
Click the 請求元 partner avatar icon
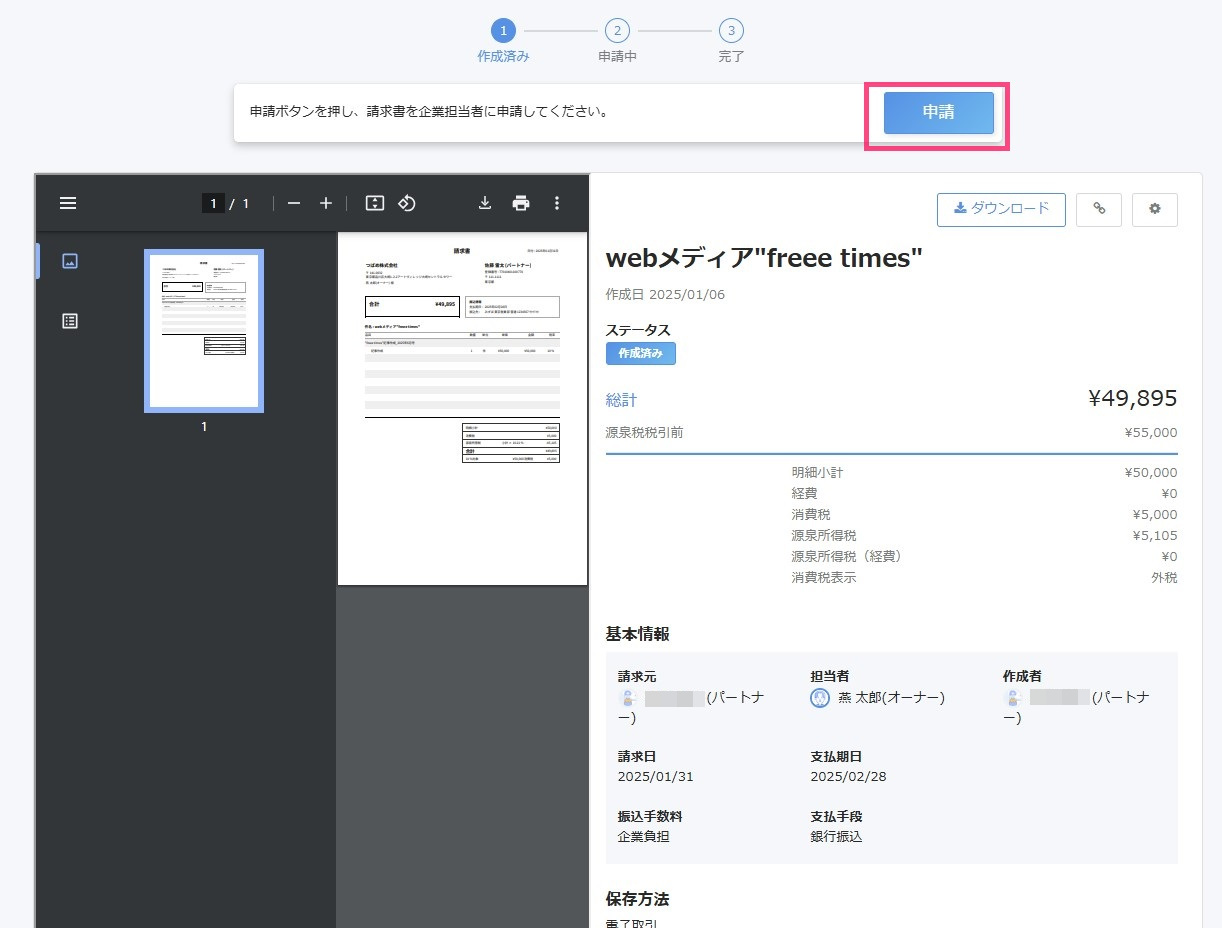click(x=628, y=698)
